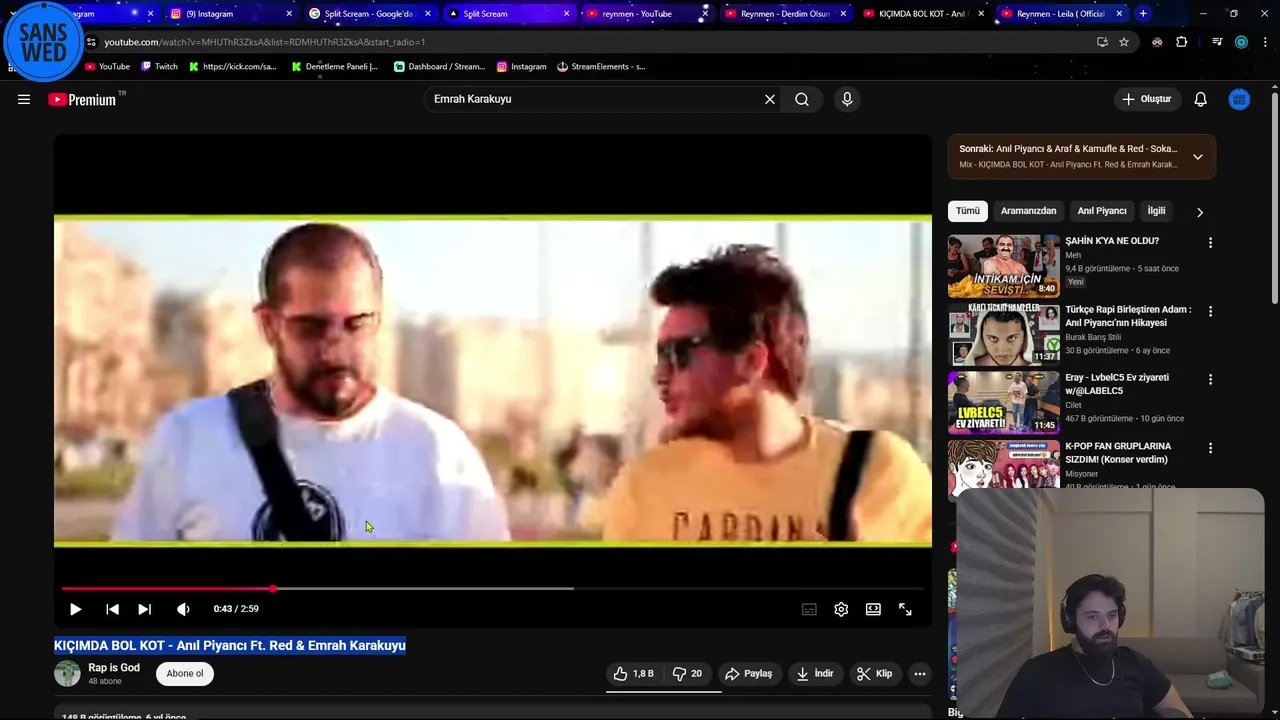This screenshot has height=720, width=1280.
Task: Switch to Split Scream - Google'da tab
Action: pyautogui.click(x=369, y=14)
